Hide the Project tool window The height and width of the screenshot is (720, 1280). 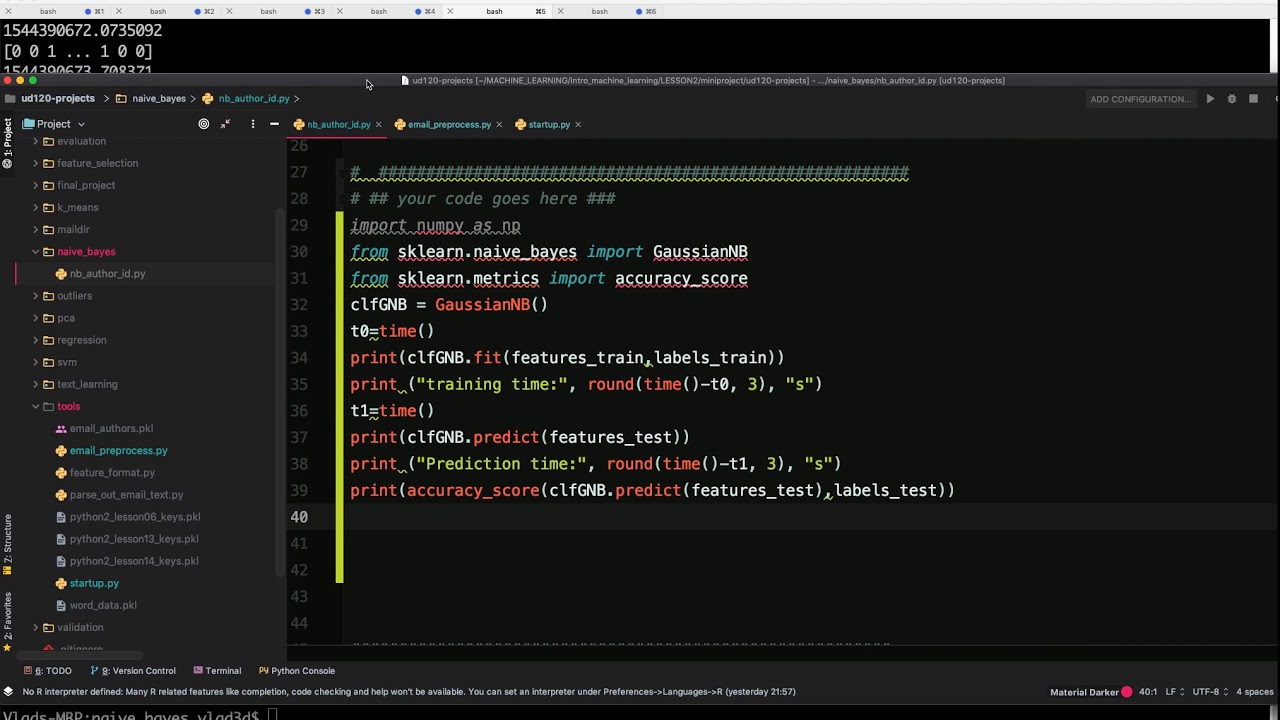(x=274, y=124)
